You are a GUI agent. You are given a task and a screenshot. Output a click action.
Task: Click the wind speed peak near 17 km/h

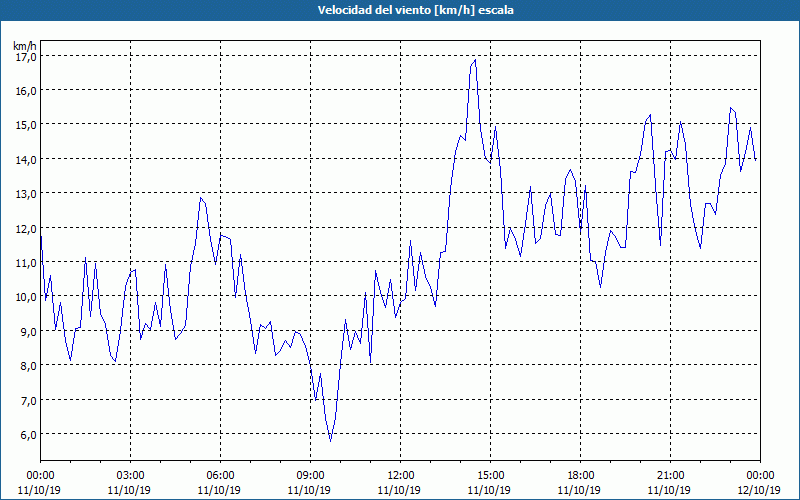475,60
